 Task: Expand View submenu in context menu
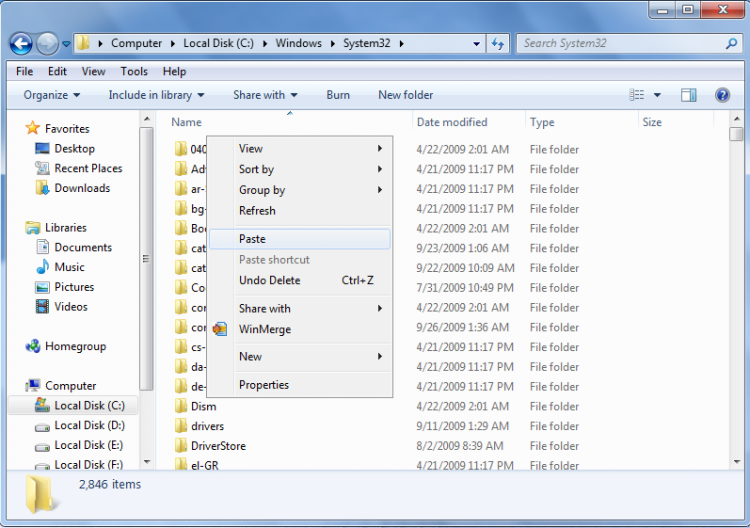click(300, 148)
